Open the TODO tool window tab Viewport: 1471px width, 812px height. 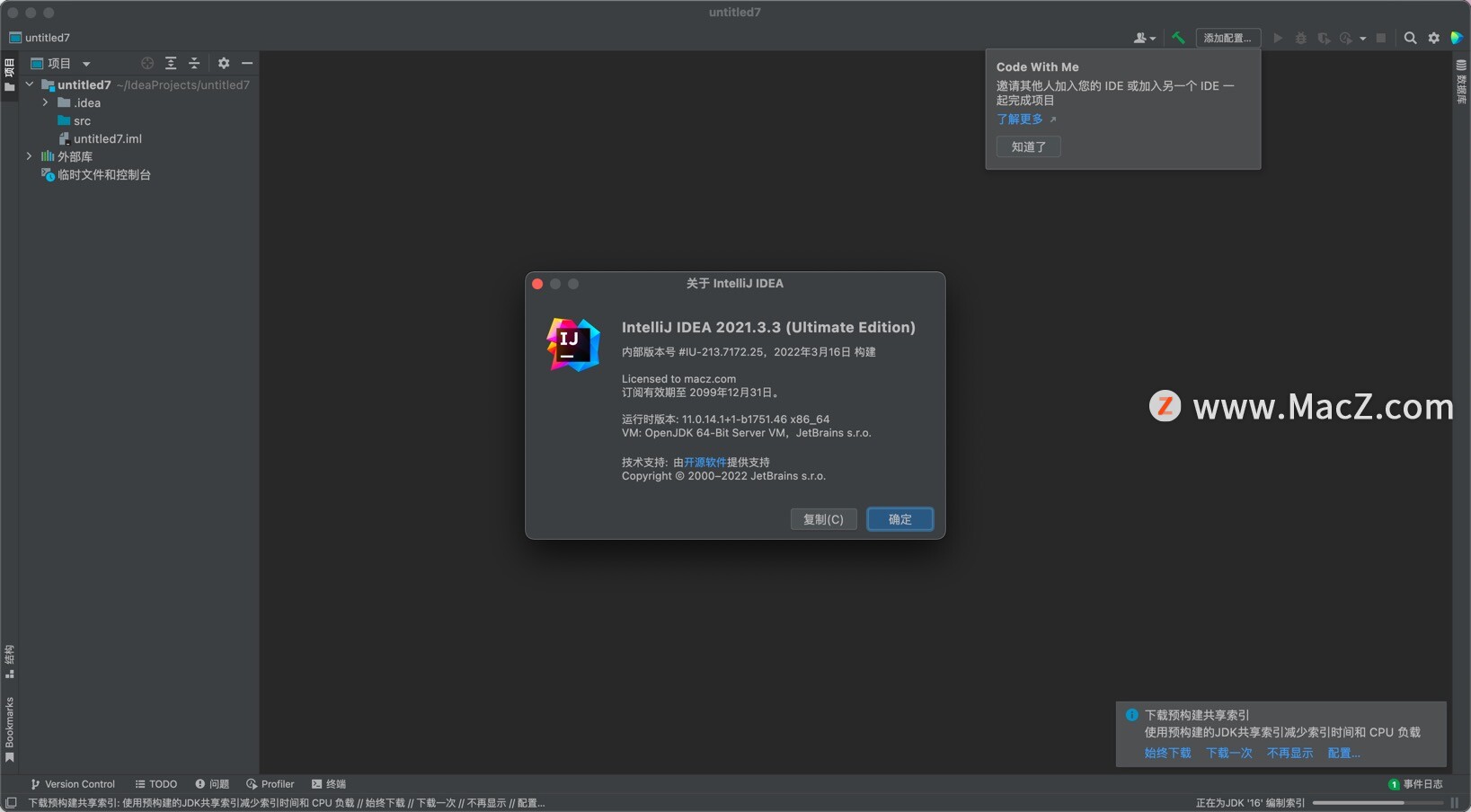[155, 784]
